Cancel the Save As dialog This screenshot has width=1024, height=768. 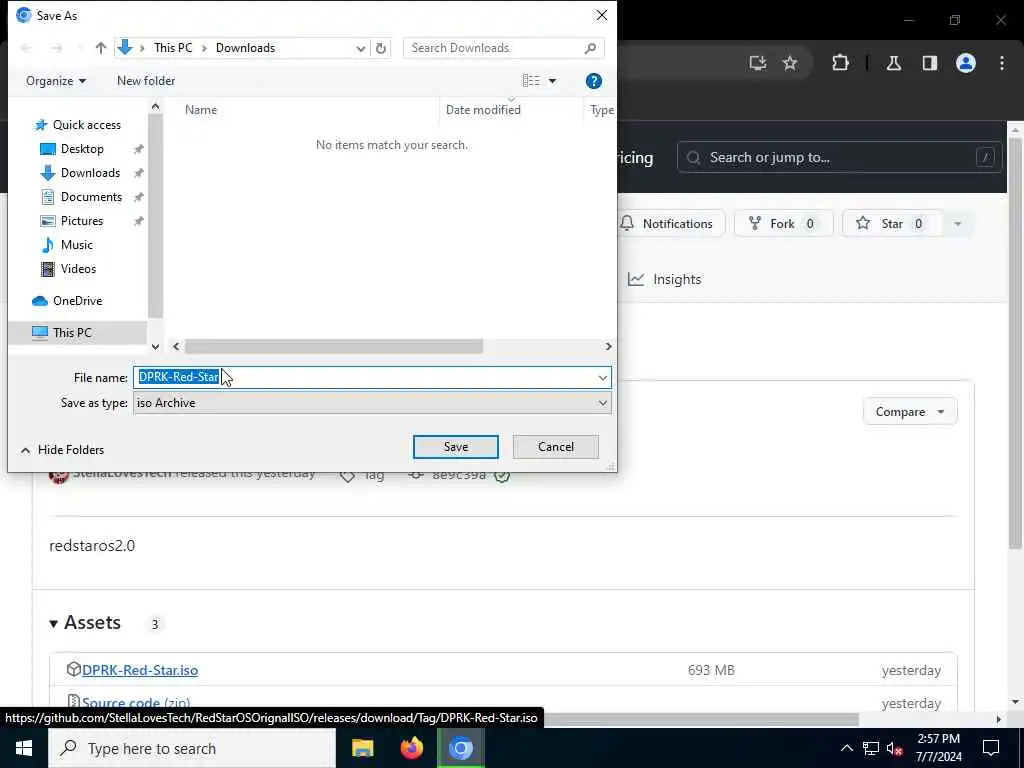click(556, 447)
